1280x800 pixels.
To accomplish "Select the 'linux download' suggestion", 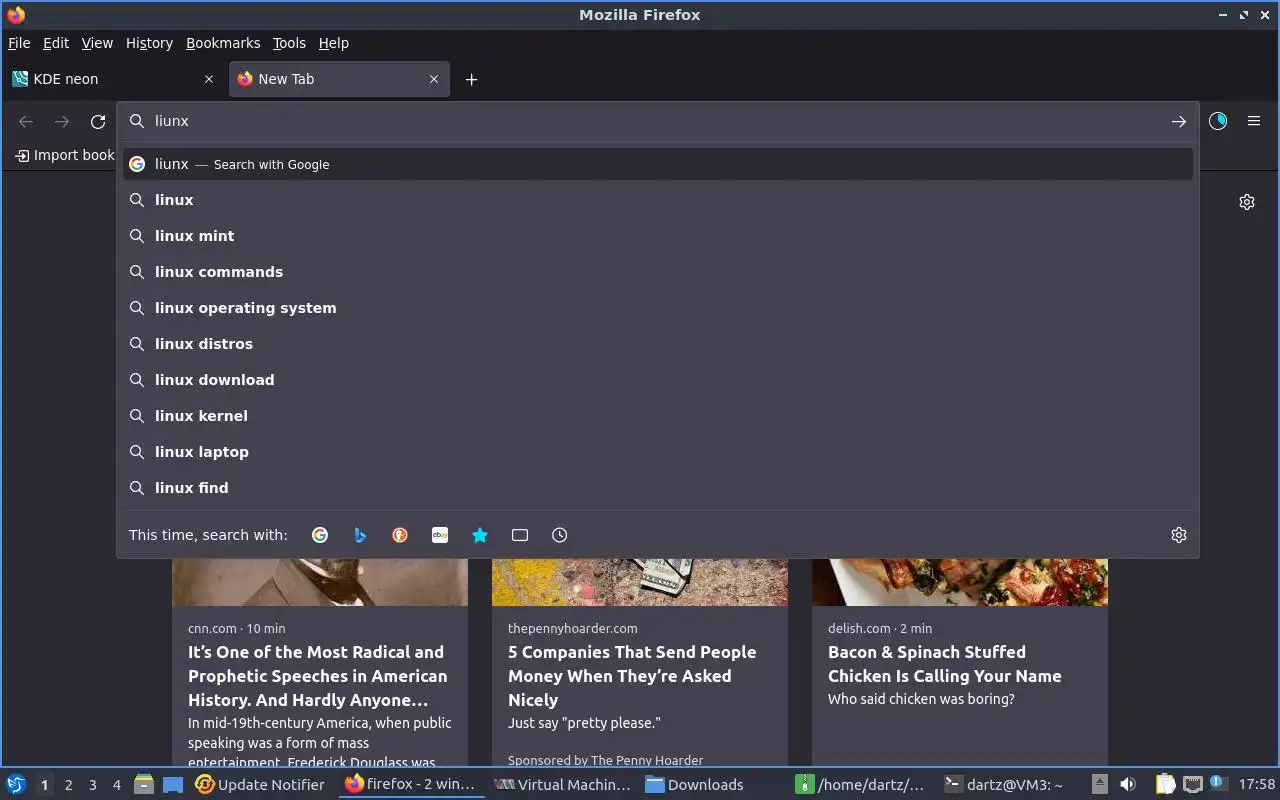I will [x=658, y=380].
